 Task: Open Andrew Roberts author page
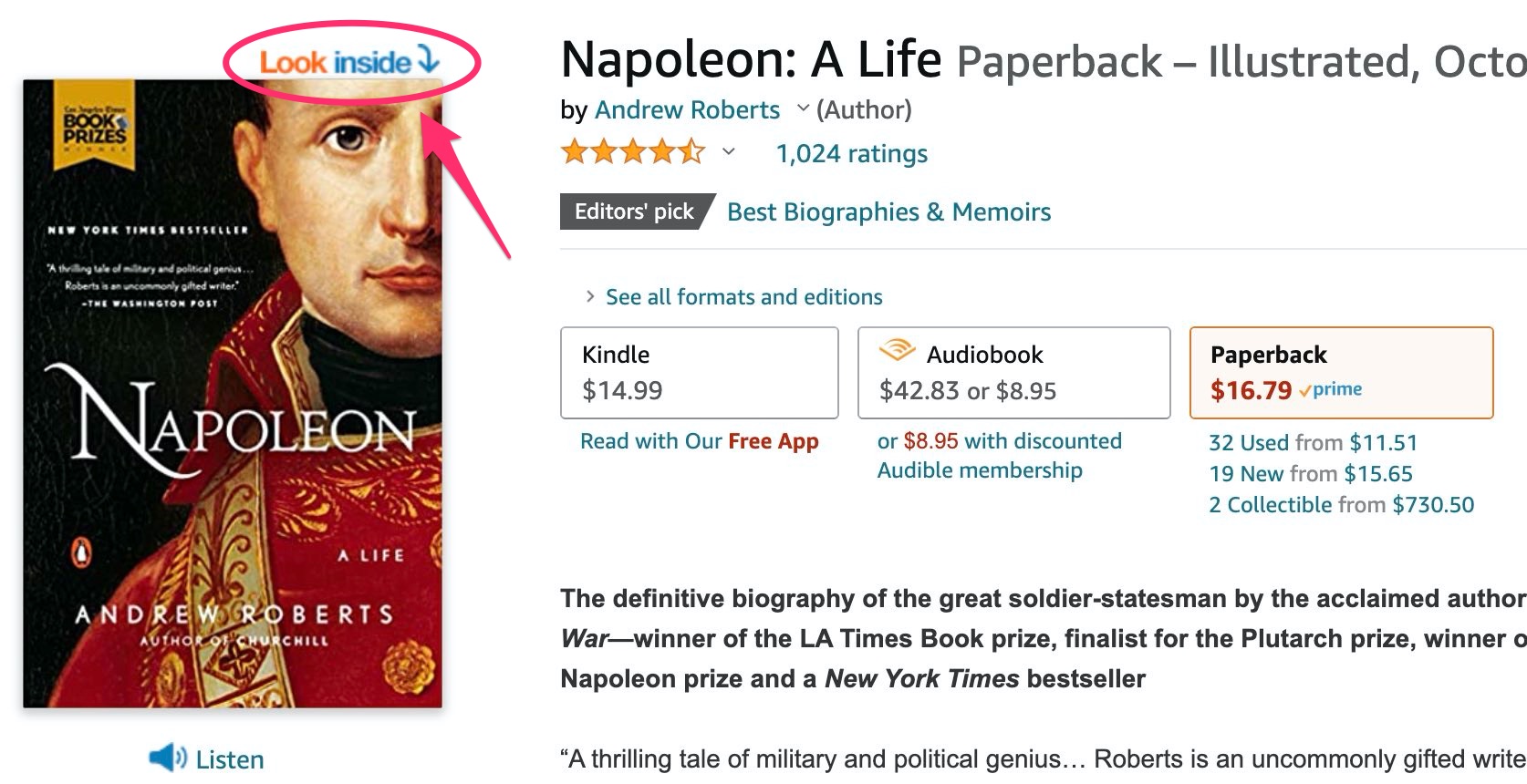pos(687,110)
